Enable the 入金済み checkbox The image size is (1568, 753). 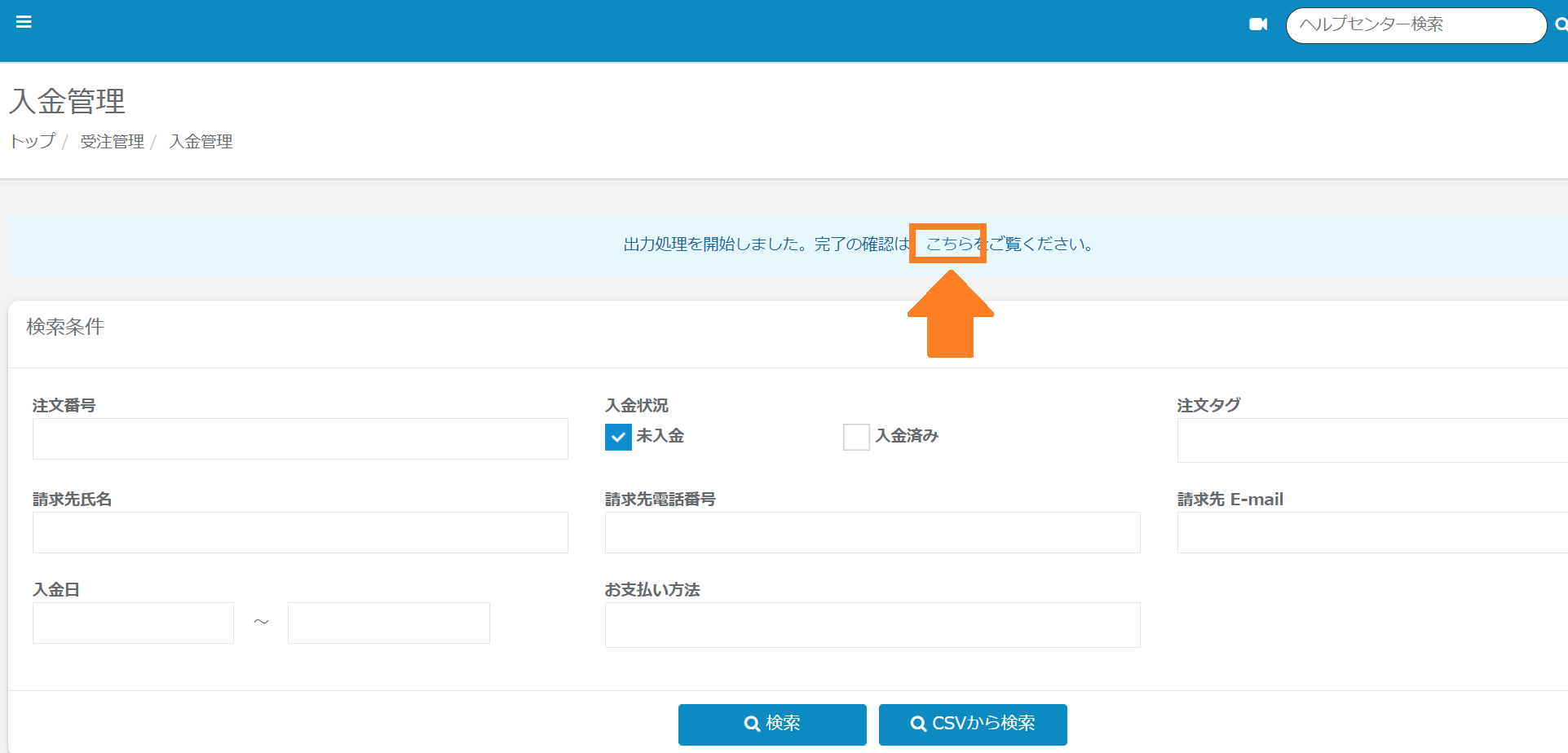tap(856, 437)
